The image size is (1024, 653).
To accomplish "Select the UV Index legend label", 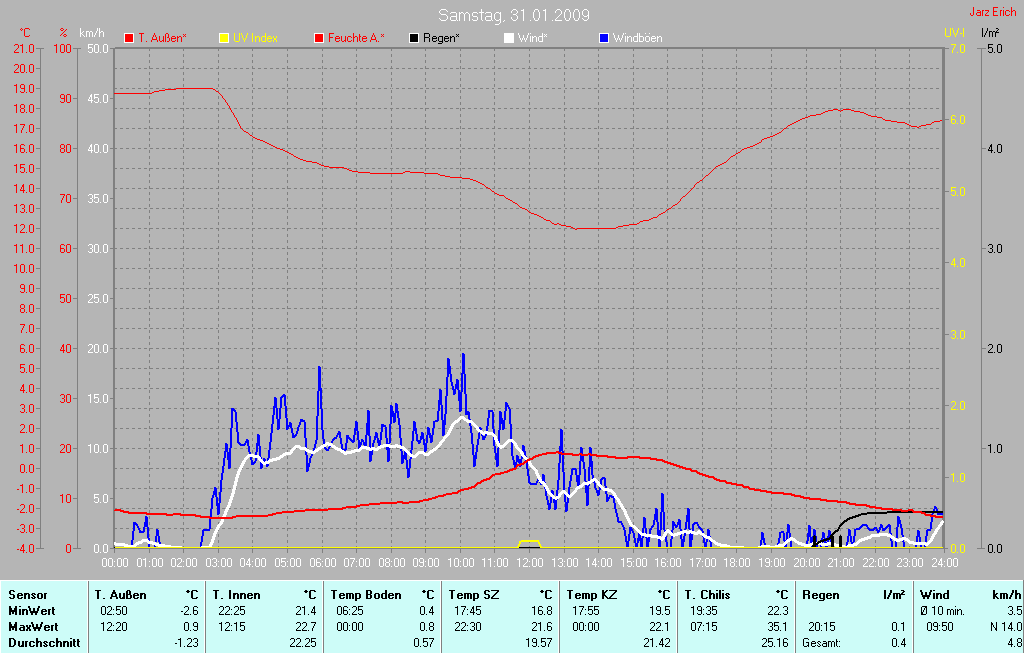I will 255,38.
